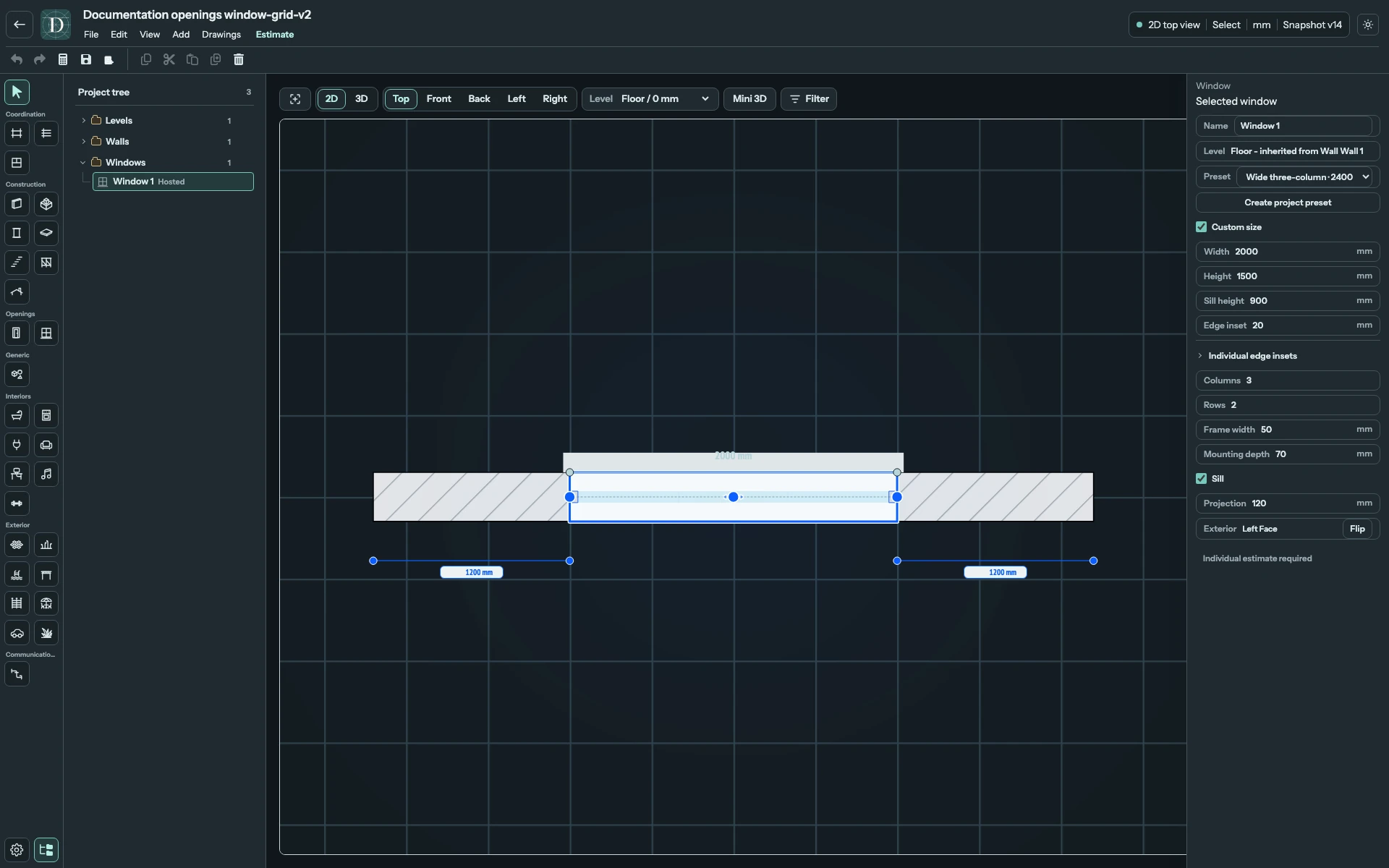The image size is (1389, 868).
Task: Cut selection with scissors icon
Action: pyautogui.click(x=169, y=59)
